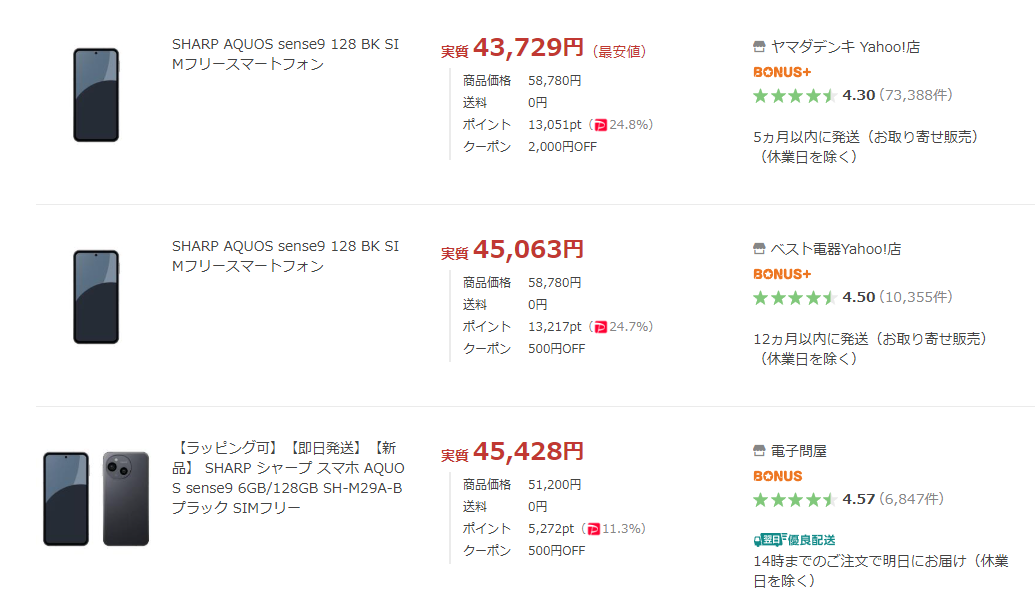Click the BONUS badge under 電子問屋

click(x=777, y=476)
